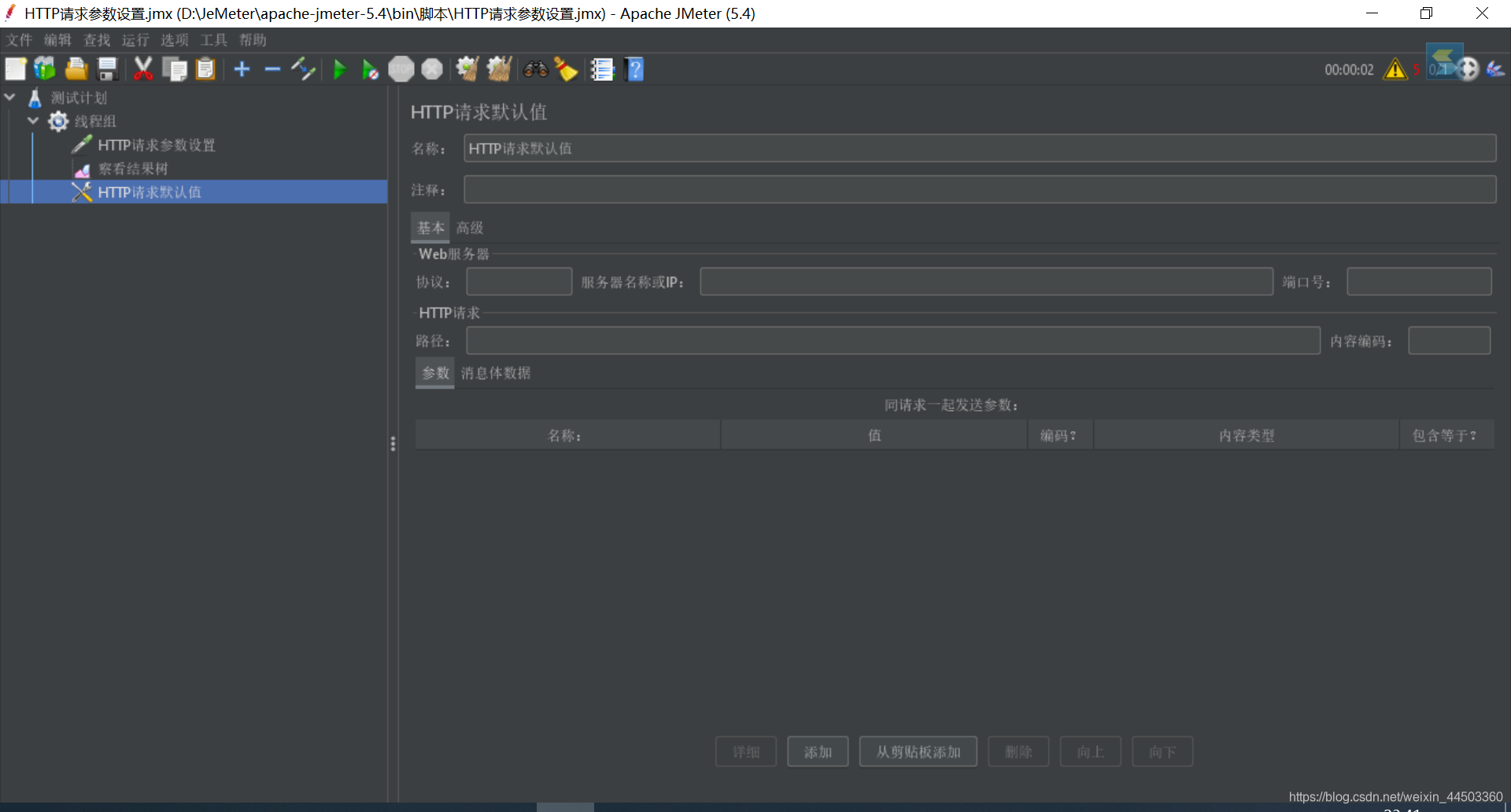Open the 文件 menu

point(20,40)
